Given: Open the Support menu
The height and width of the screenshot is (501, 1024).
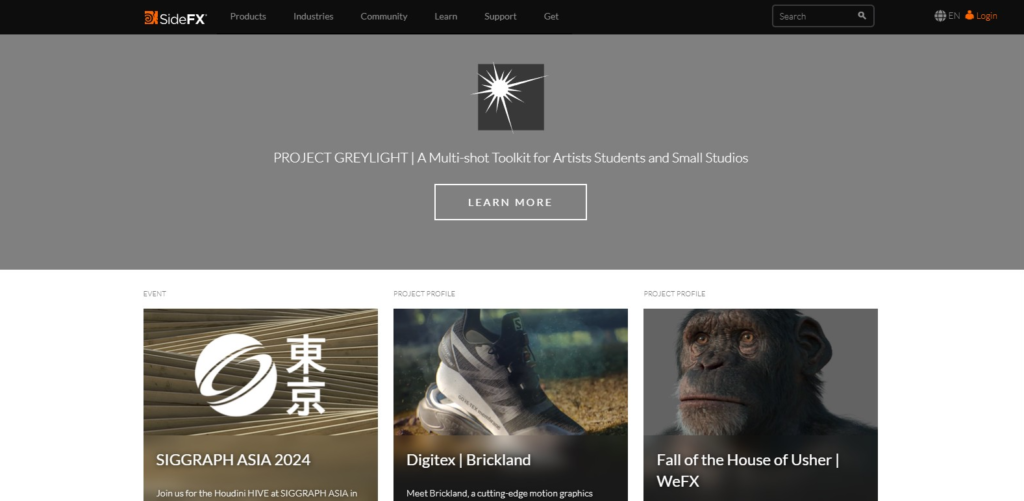Looking at the screenshot, I should tap(500, 16).
